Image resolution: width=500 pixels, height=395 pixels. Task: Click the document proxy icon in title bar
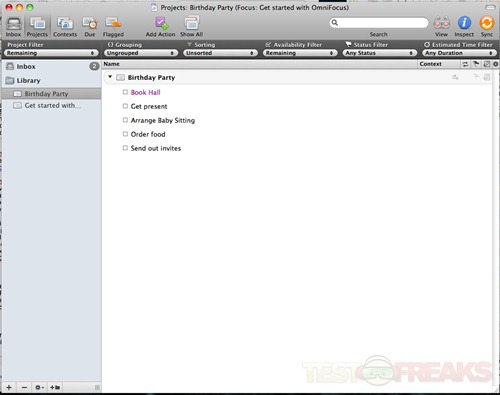(x=154, y=7)
